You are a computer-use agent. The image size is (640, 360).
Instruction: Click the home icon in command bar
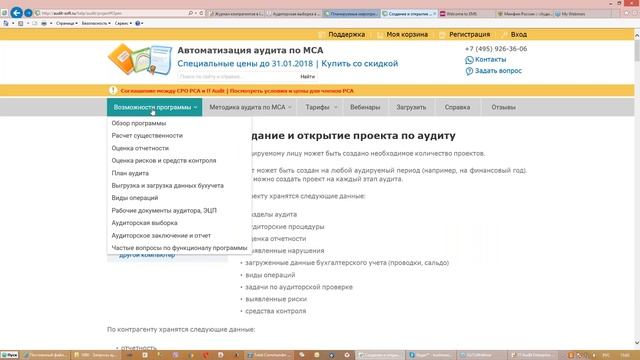click(x=6, y=23)
